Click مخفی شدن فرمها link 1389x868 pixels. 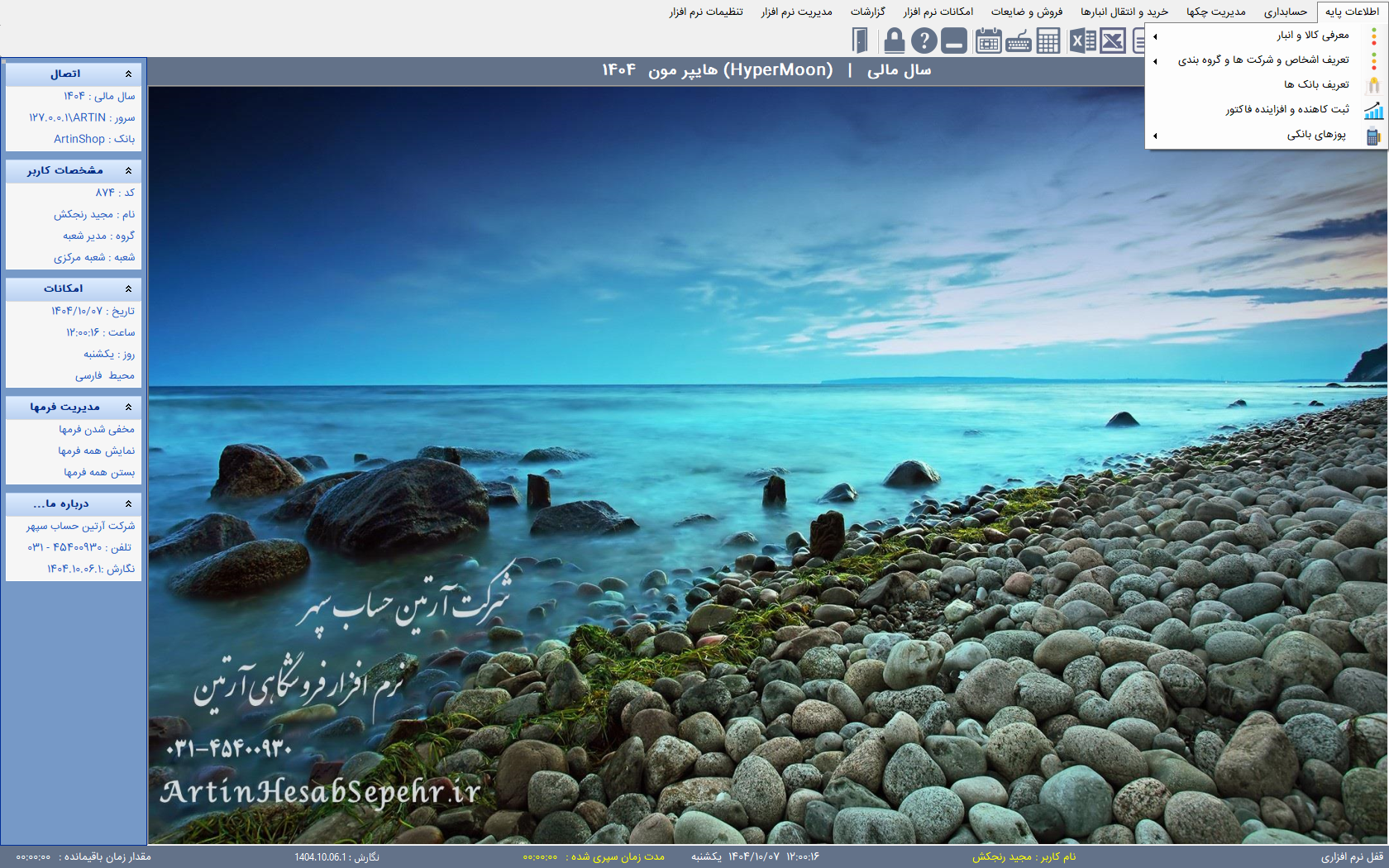point(96,430)
